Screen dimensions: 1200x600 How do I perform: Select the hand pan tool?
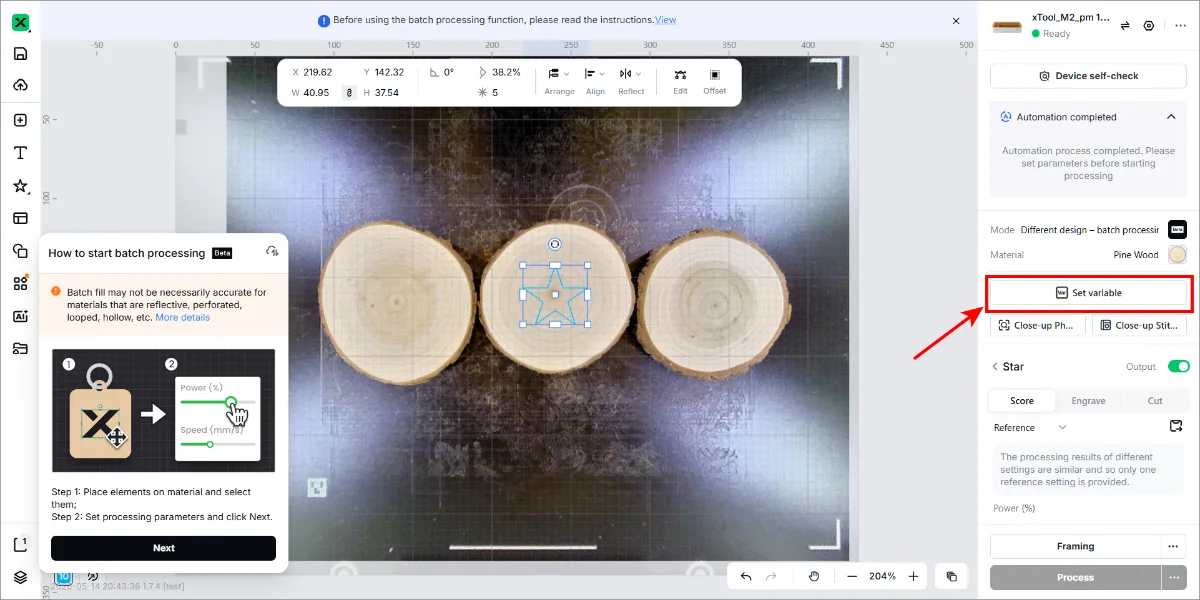(814, 576)
